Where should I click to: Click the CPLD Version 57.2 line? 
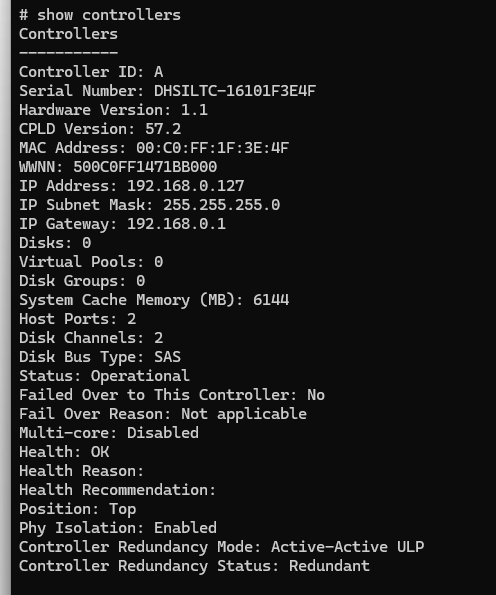[100, 129]
